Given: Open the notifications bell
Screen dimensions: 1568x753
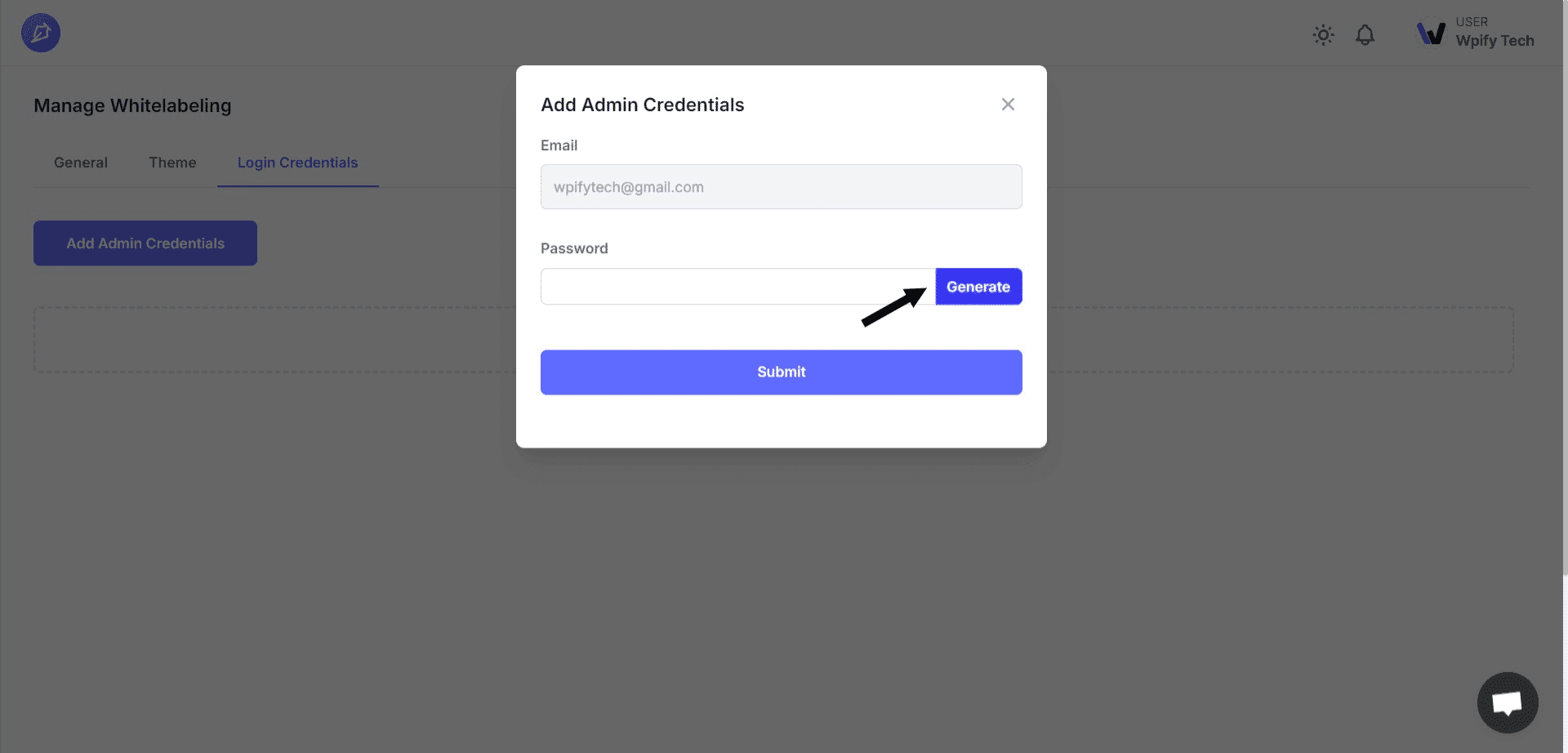Looking at the screenshot, I should [x=1365, y=34].
